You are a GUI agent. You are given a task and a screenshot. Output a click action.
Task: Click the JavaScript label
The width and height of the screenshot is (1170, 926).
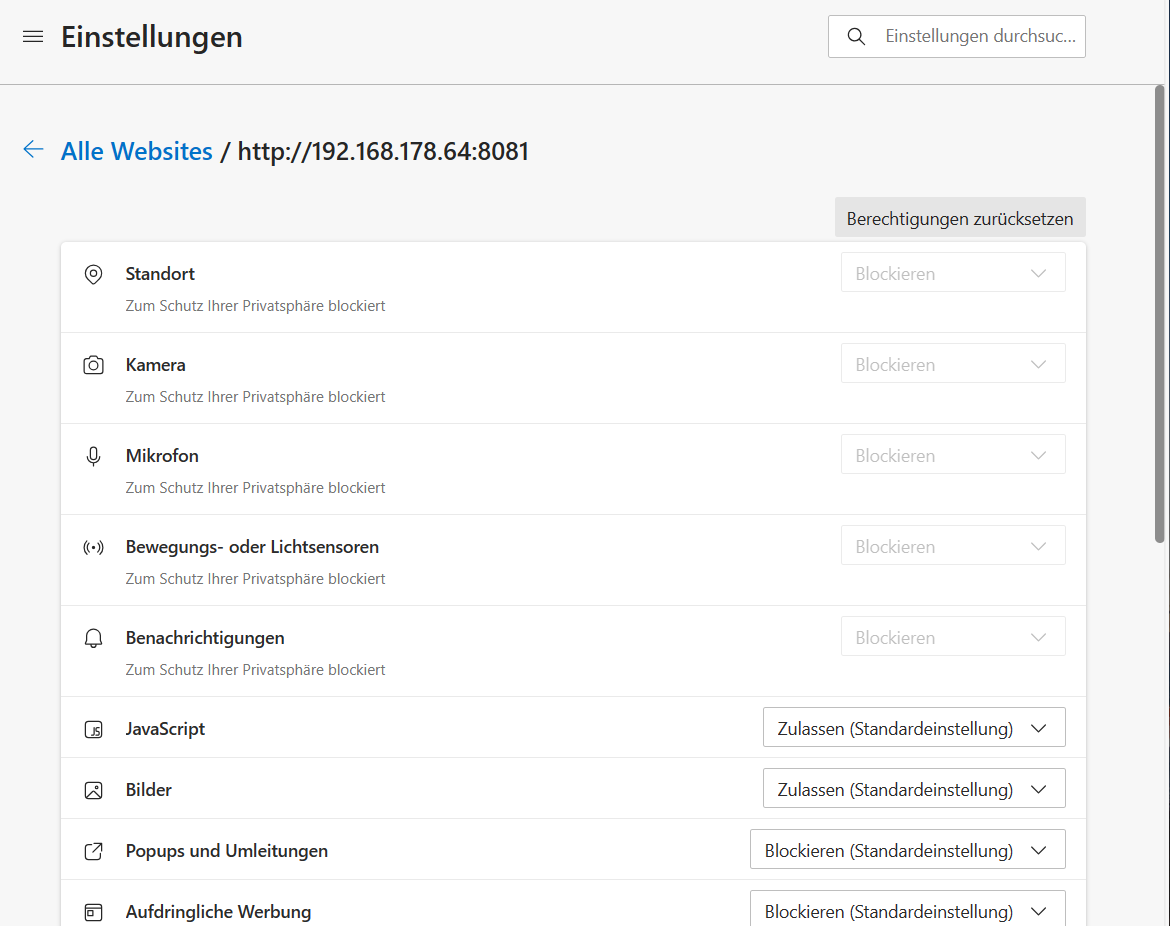point(165,729)
